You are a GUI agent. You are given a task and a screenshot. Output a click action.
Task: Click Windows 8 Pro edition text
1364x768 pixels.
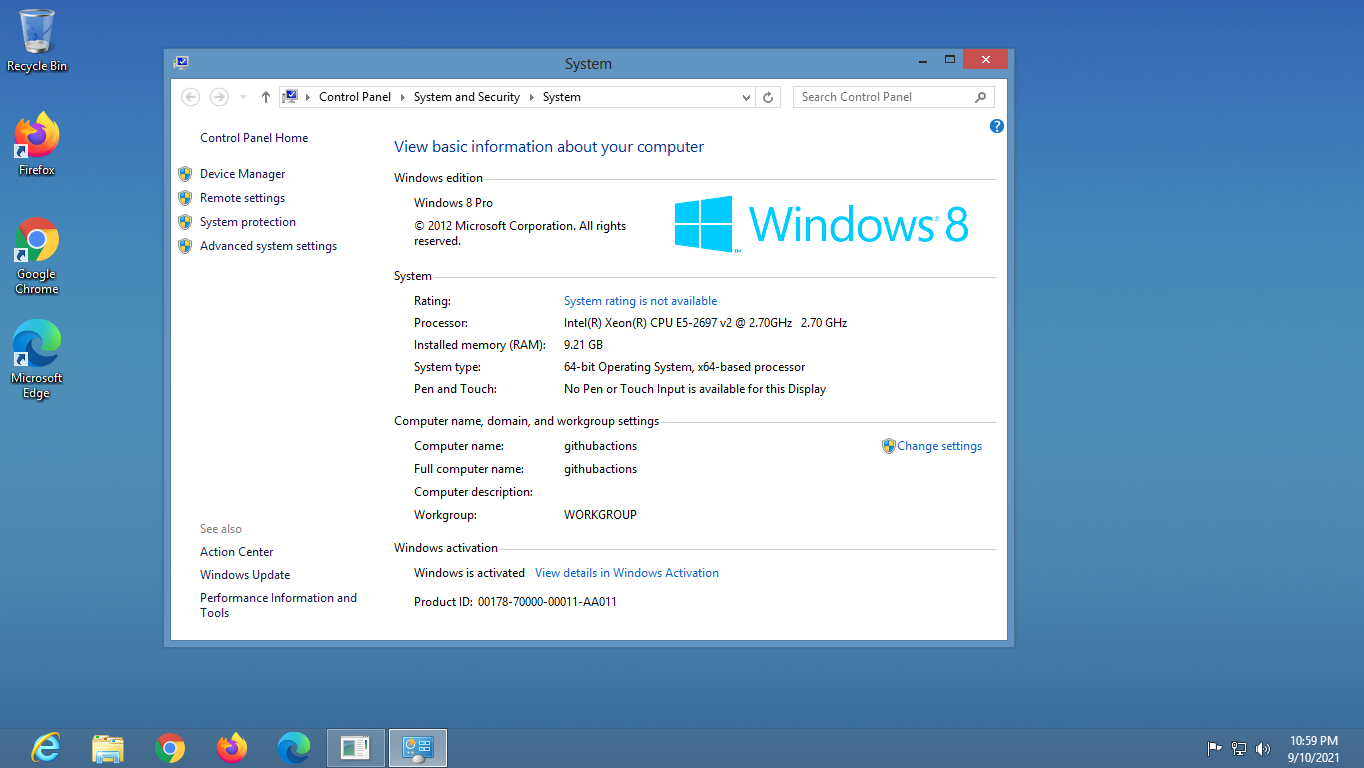[453, 203]
